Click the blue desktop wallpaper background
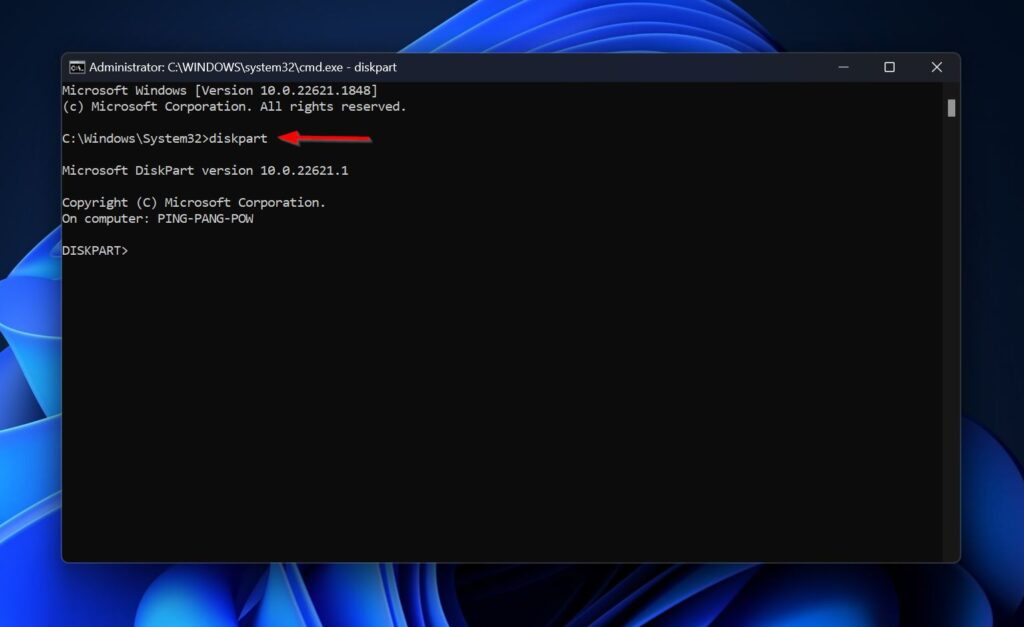Screen dimensions: 1024x627 990,300
